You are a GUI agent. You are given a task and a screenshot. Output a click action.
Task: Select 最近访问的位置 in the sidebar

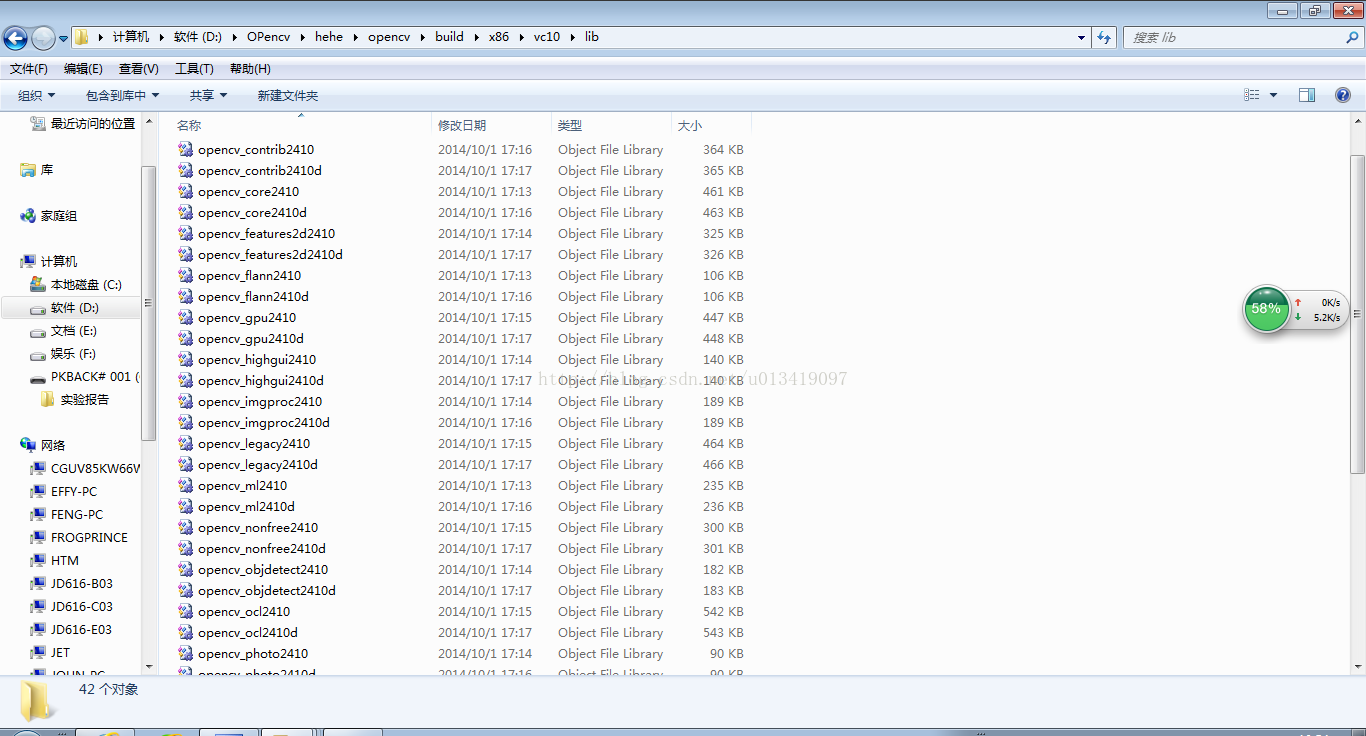[x=83, y=123]
